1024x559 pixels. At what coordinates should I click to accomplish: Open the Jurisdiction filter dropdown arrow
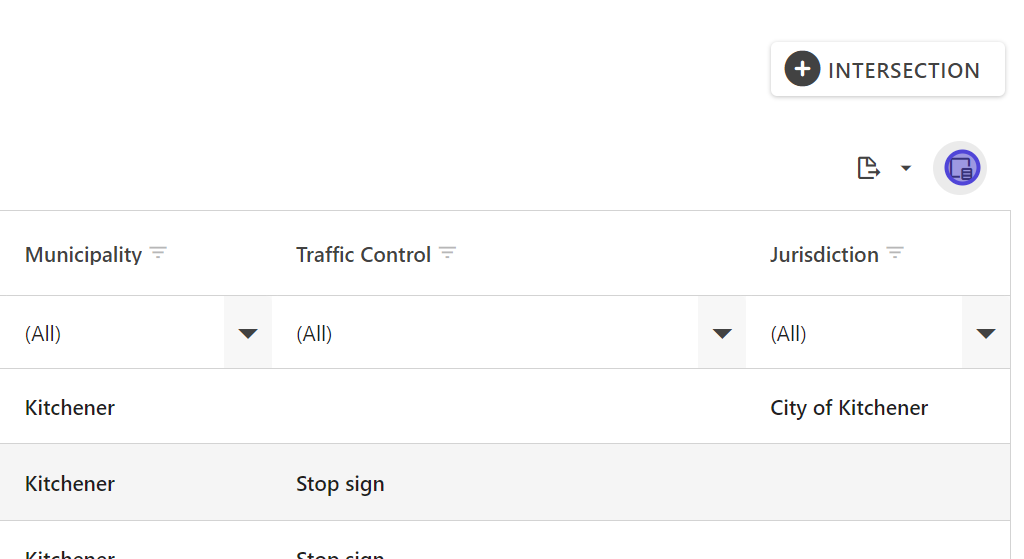tap(986, 333)
